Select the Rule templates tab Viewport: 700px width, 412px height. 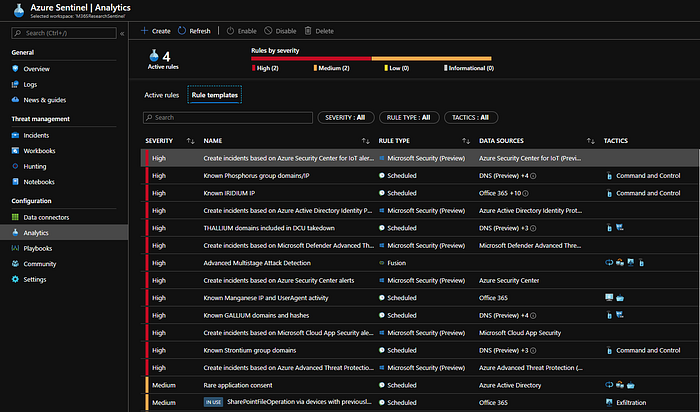[x=215, y=95]
